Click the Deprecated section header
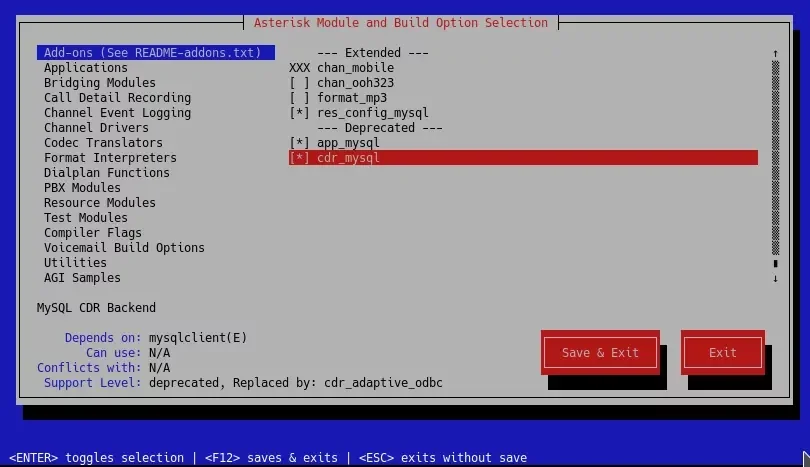The width and height of the screenshot is (810, 467). [x=380, y=128]
